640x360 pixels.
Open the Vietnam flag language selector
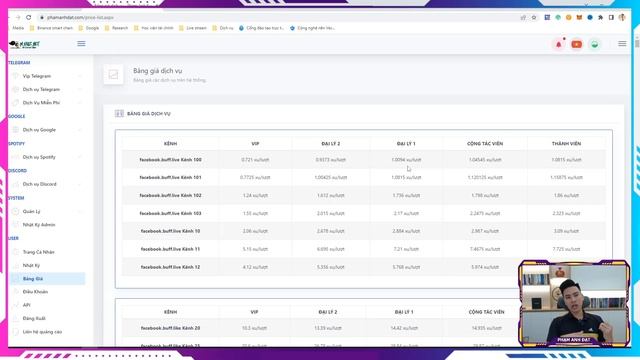tap(577, 44)
